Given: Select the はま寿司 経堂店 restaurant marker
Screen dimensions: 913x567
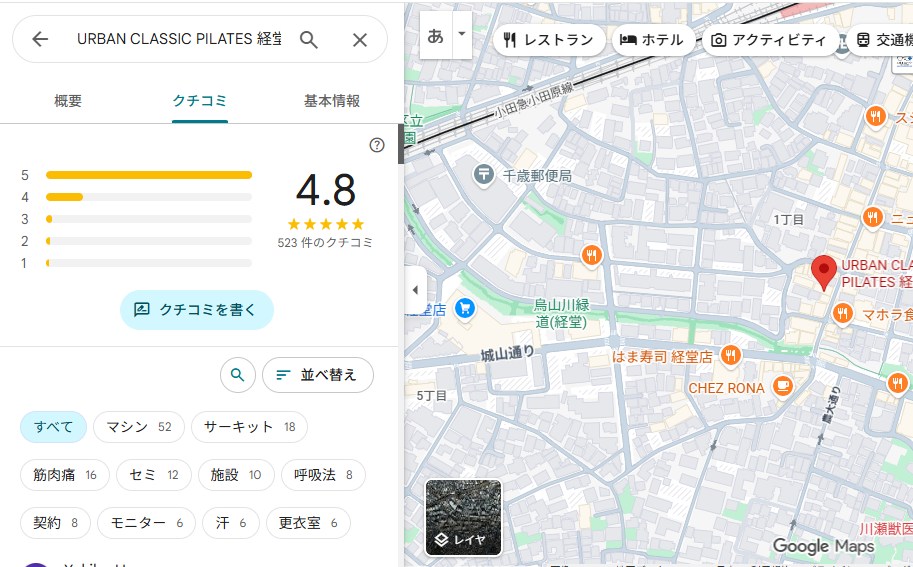Looking at the screenshot, I should (x=731, y=356).
